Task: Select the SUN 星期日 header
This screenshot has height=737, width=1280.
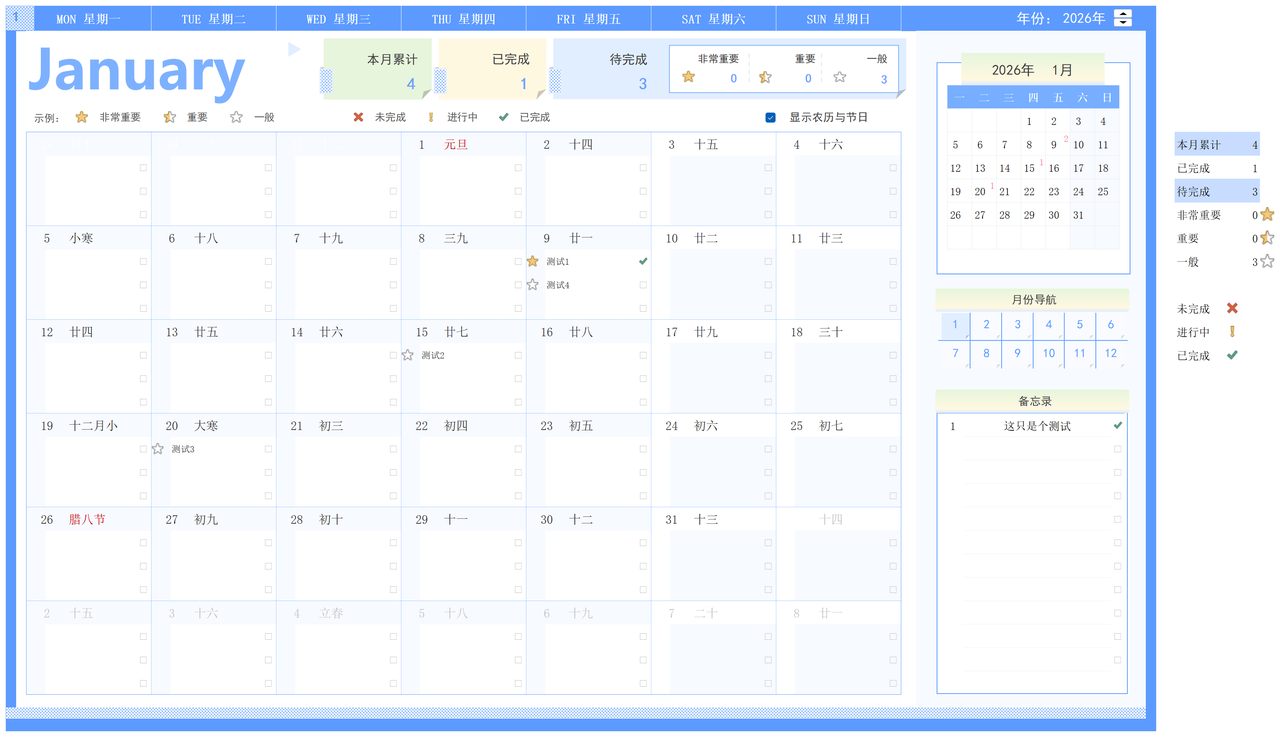Action: coord(838,19)
